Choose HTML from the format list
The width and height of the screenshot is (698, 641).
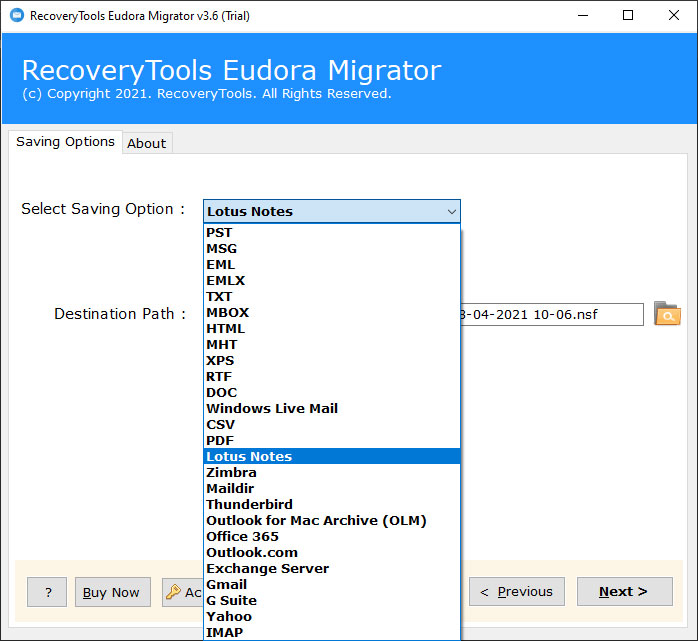pyautogui.click(x=332, y=329)
